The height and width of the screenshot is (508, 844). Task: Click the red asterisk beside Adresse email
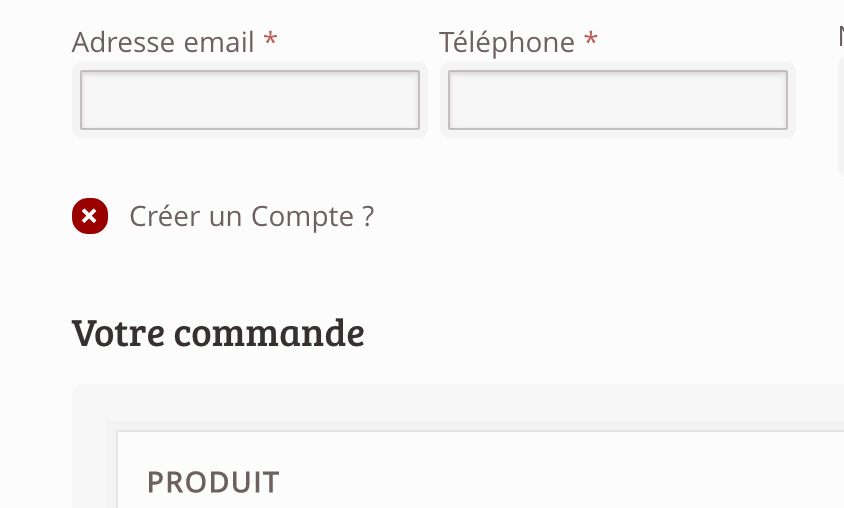(x=270, y=39)
